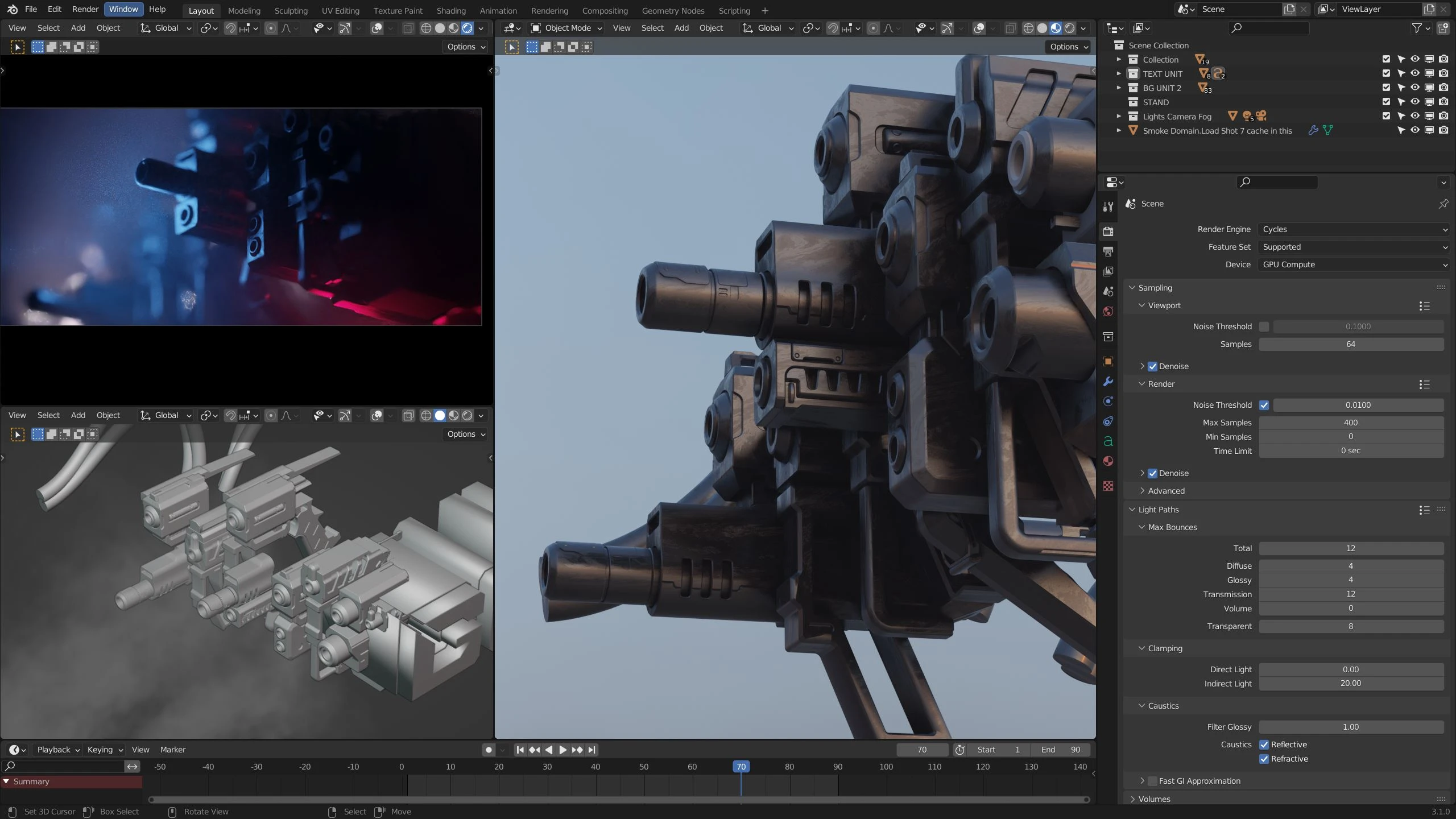The height and width of the screenshot is (819, 1456).
Task: Switch to the Compositing workspace tab
Action: click(x=605, y=10)
